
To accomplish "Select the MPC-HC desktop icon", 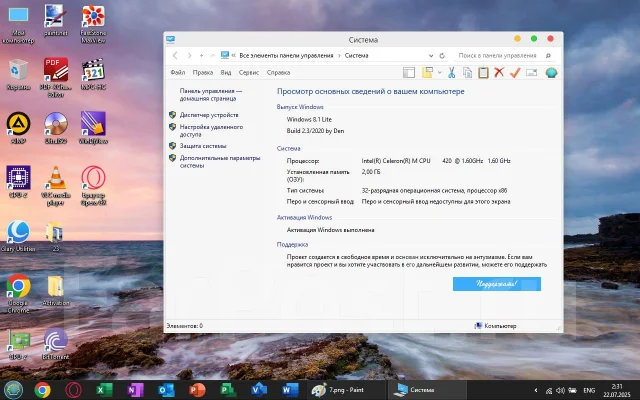I will (93, 74).
